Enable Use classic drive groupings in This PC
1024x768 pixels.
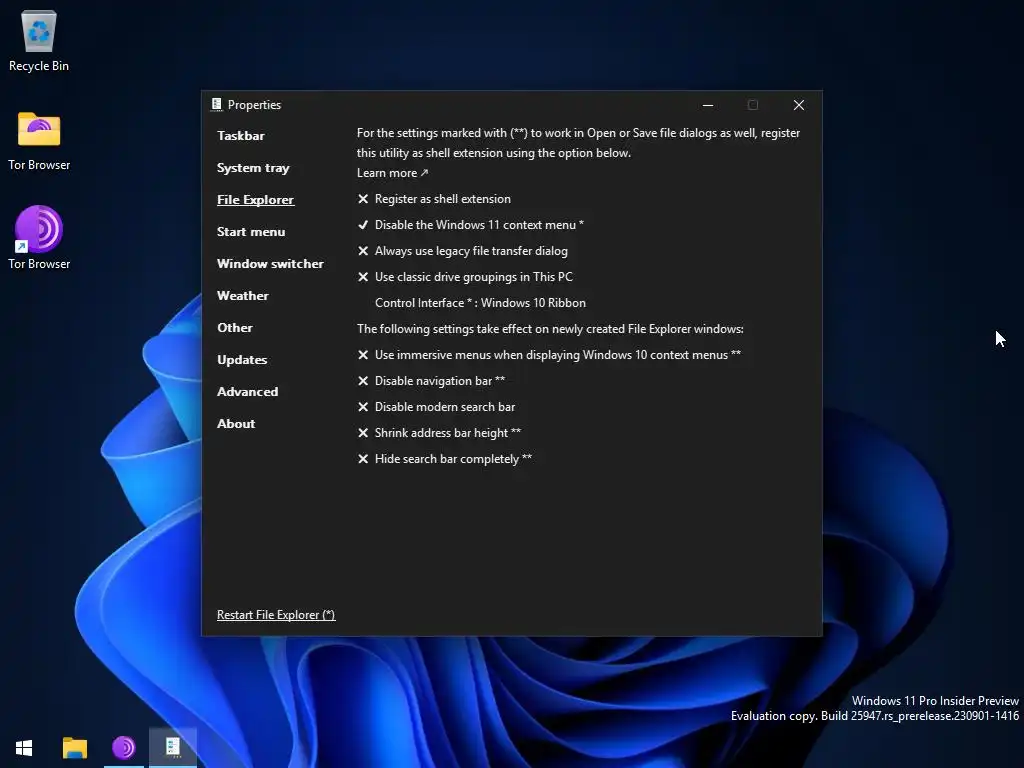coord(465,277)
